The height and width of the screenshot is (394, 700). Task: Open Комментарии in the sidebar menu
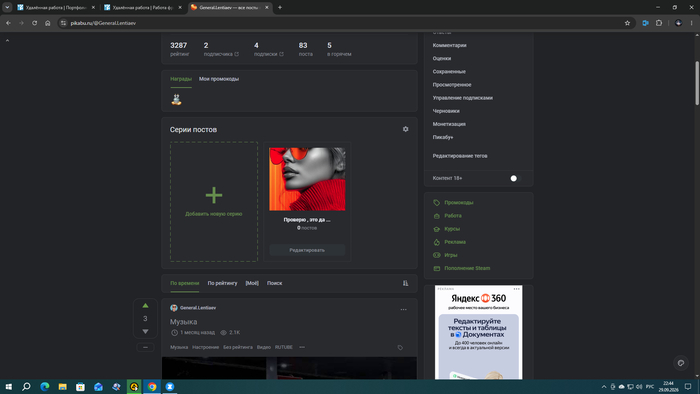450,46
